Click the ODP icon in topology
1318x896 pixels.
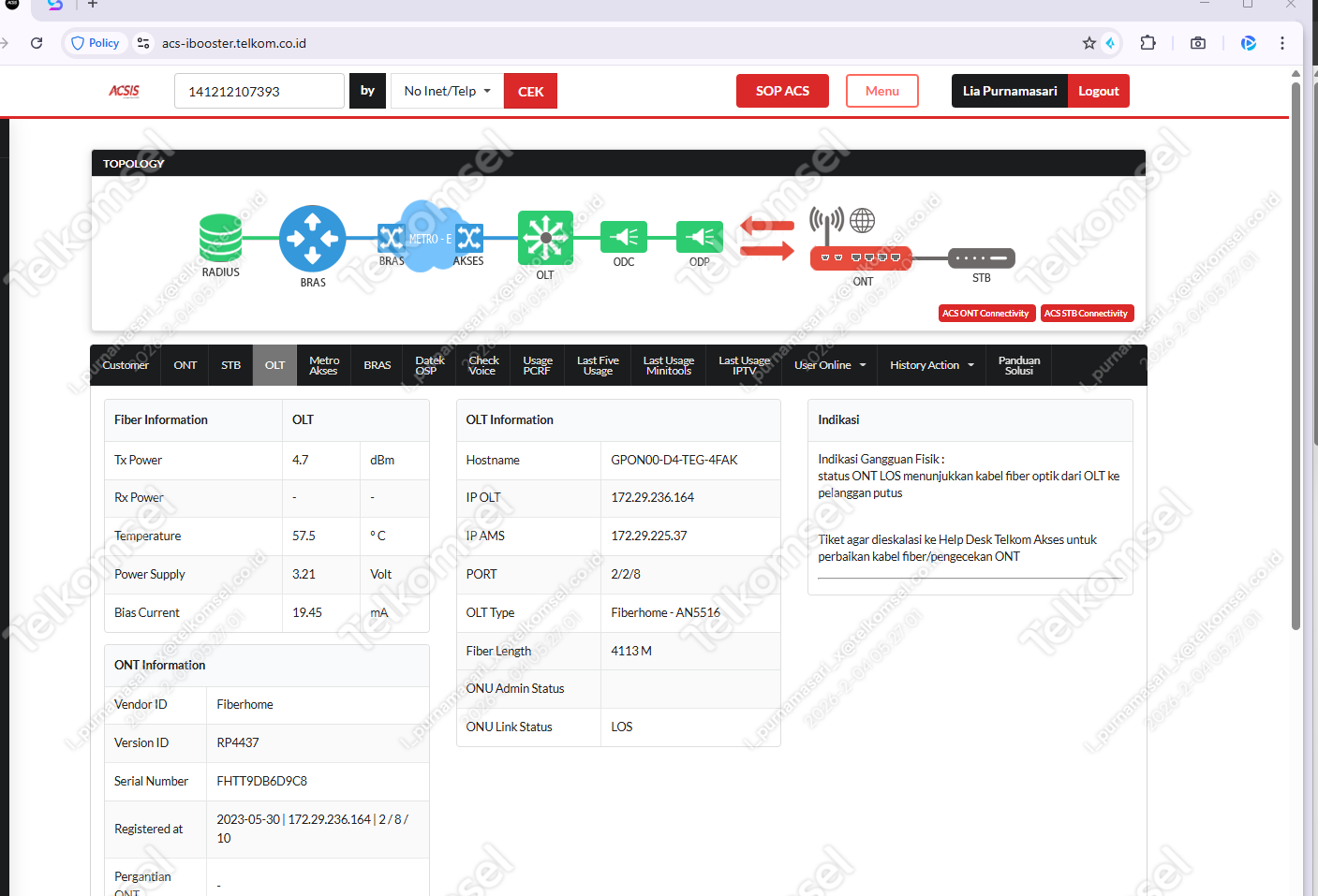700,237
